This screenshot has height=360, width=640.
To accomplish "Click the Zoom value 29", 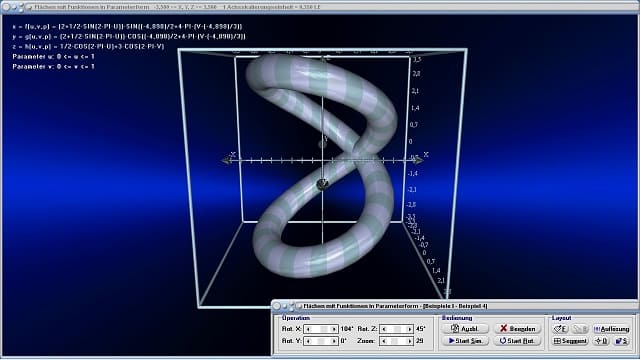I will pyautogui.click(x=420, y=341).
